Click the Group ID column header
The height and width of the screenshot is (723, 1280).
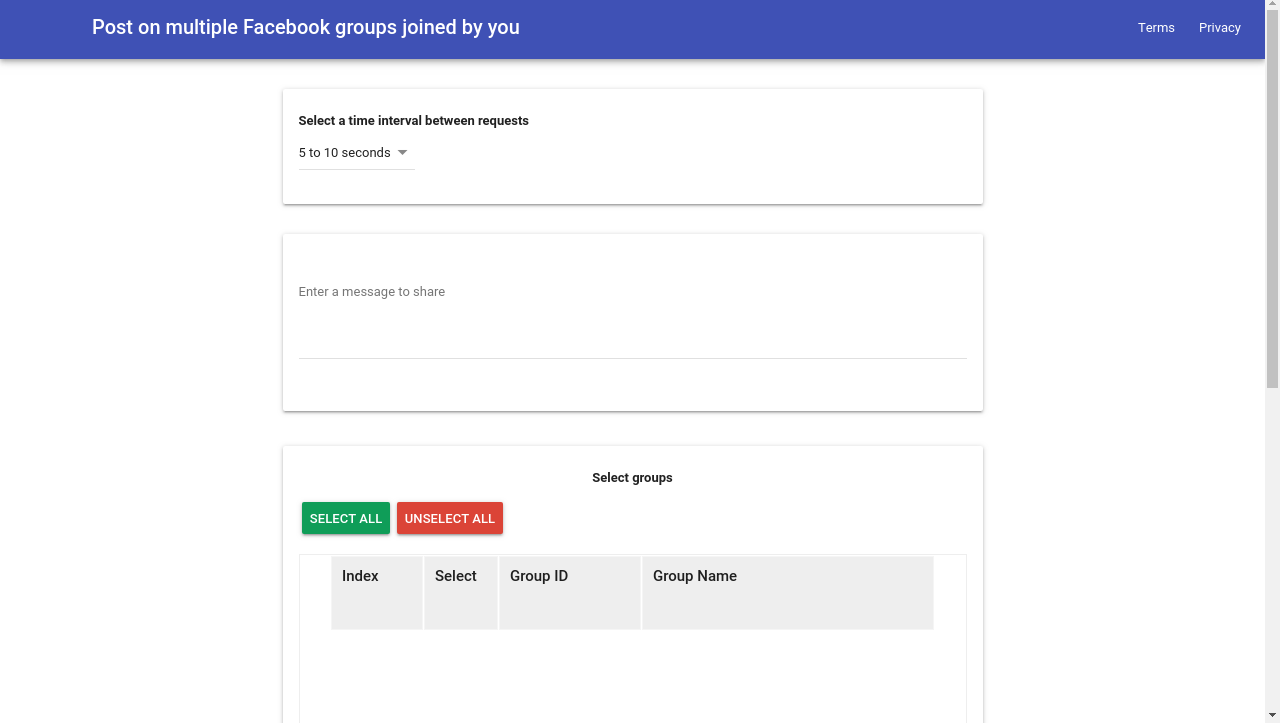(x=570, y=593)
